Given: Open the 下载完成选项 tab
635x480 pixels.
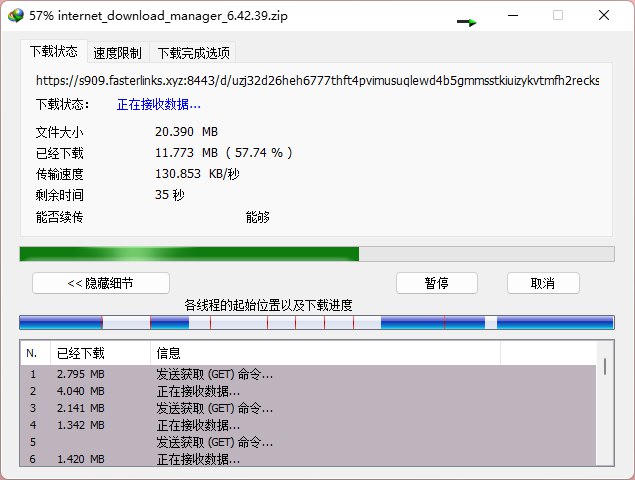Looking at the screenshot, I should point(193,53).
